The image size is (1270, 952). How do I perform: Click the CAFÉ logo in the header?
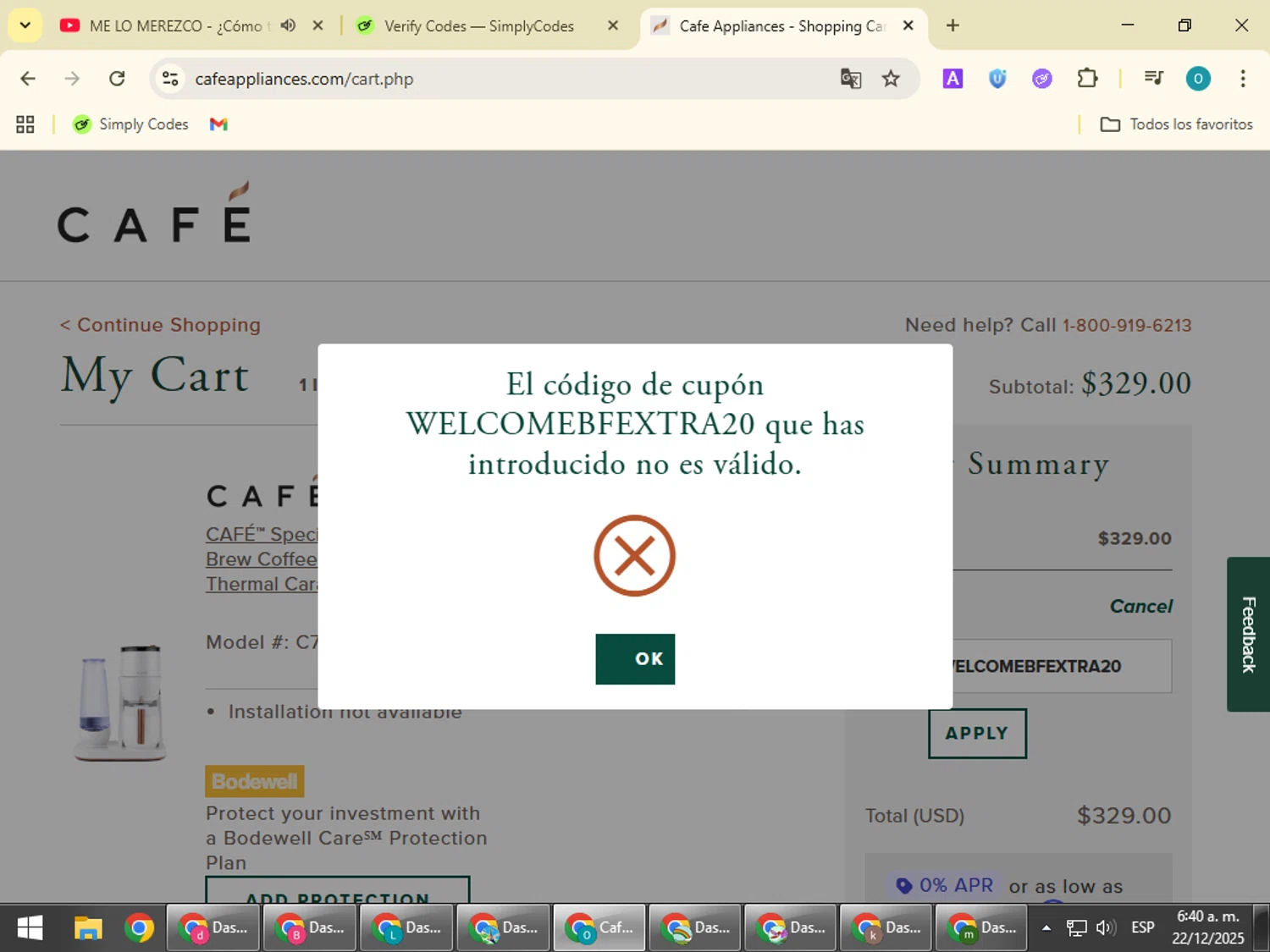point(155,212)
